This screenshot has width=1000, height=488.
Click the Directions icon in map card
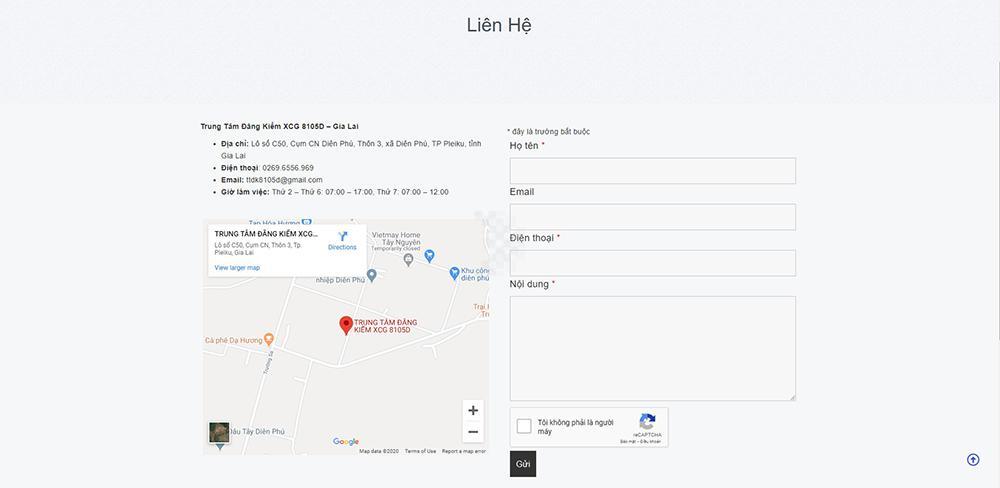click(342, 236)
